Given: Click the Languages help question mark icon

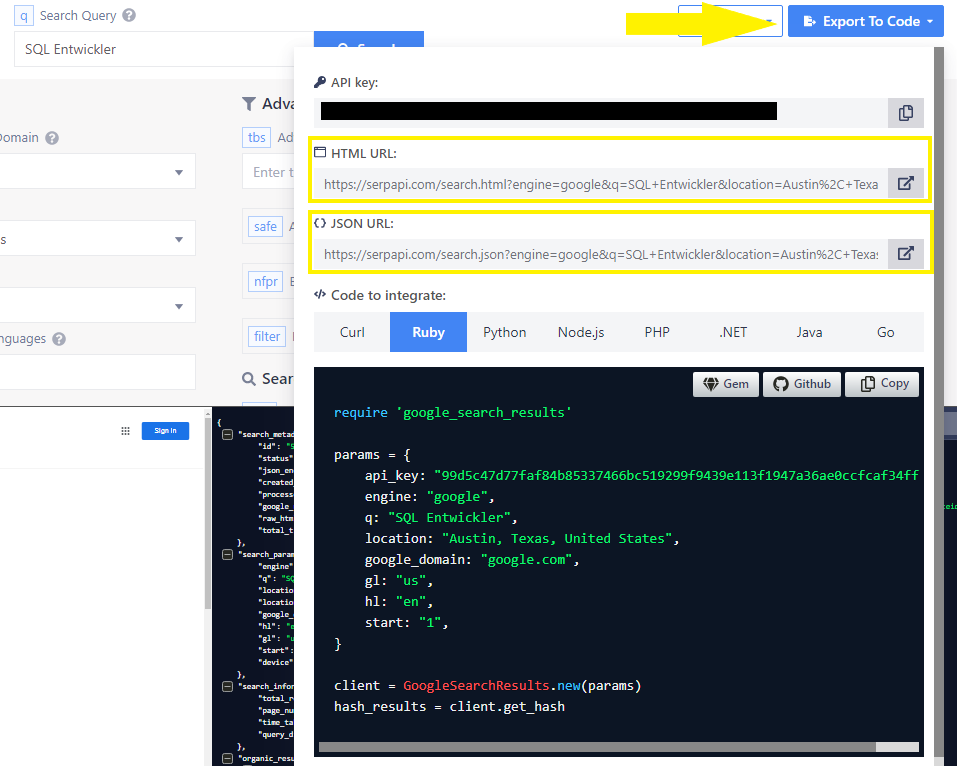Looking at the screenshot, I should coord(59,339).
